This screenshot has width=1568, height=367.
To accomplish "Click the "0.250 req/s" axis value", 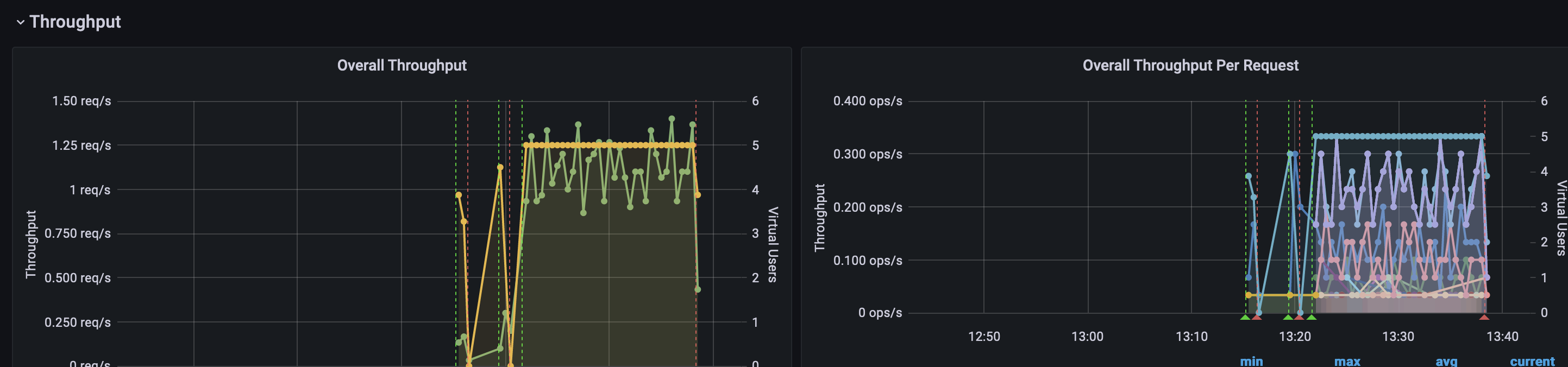I will click(x=78, y=322).
